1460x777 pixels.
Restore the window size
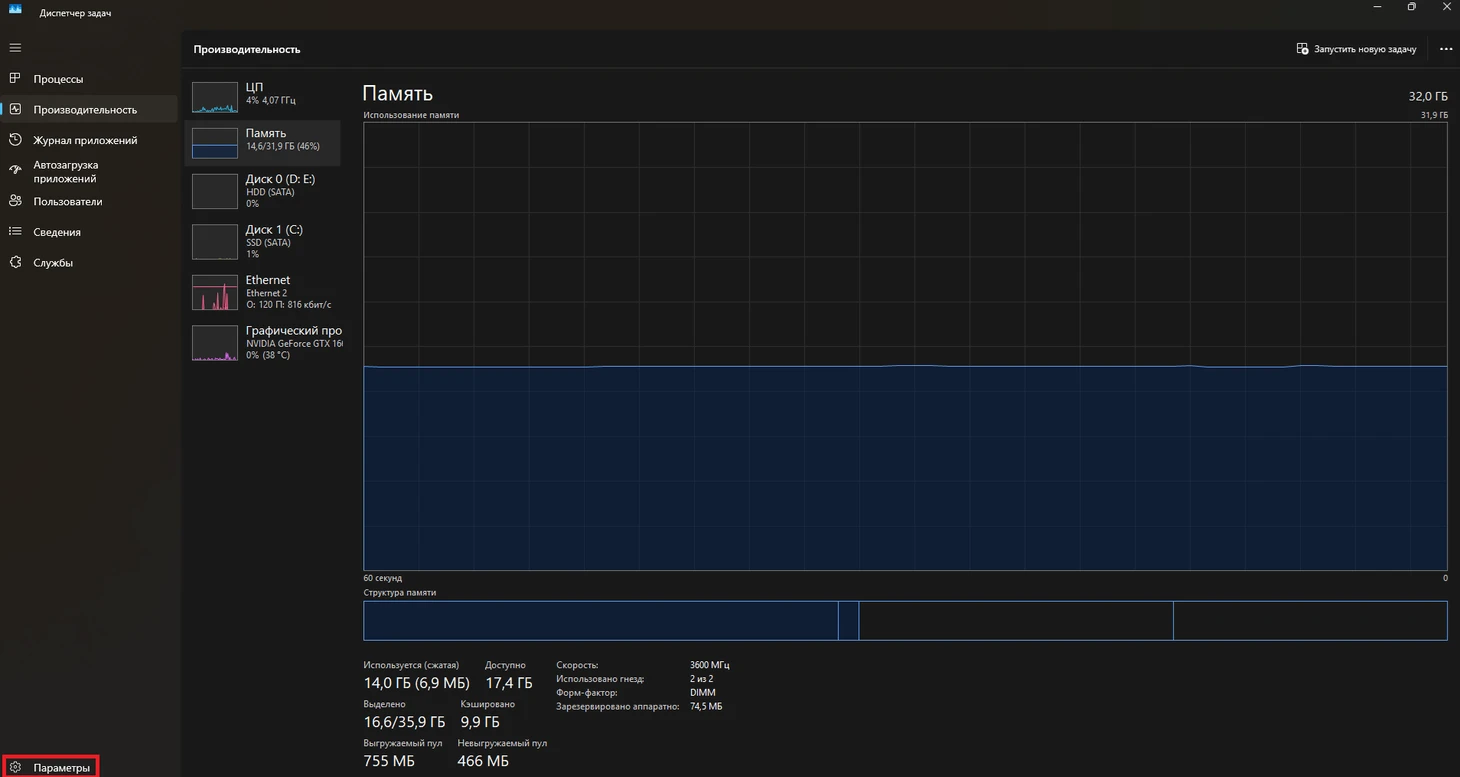1411,6
